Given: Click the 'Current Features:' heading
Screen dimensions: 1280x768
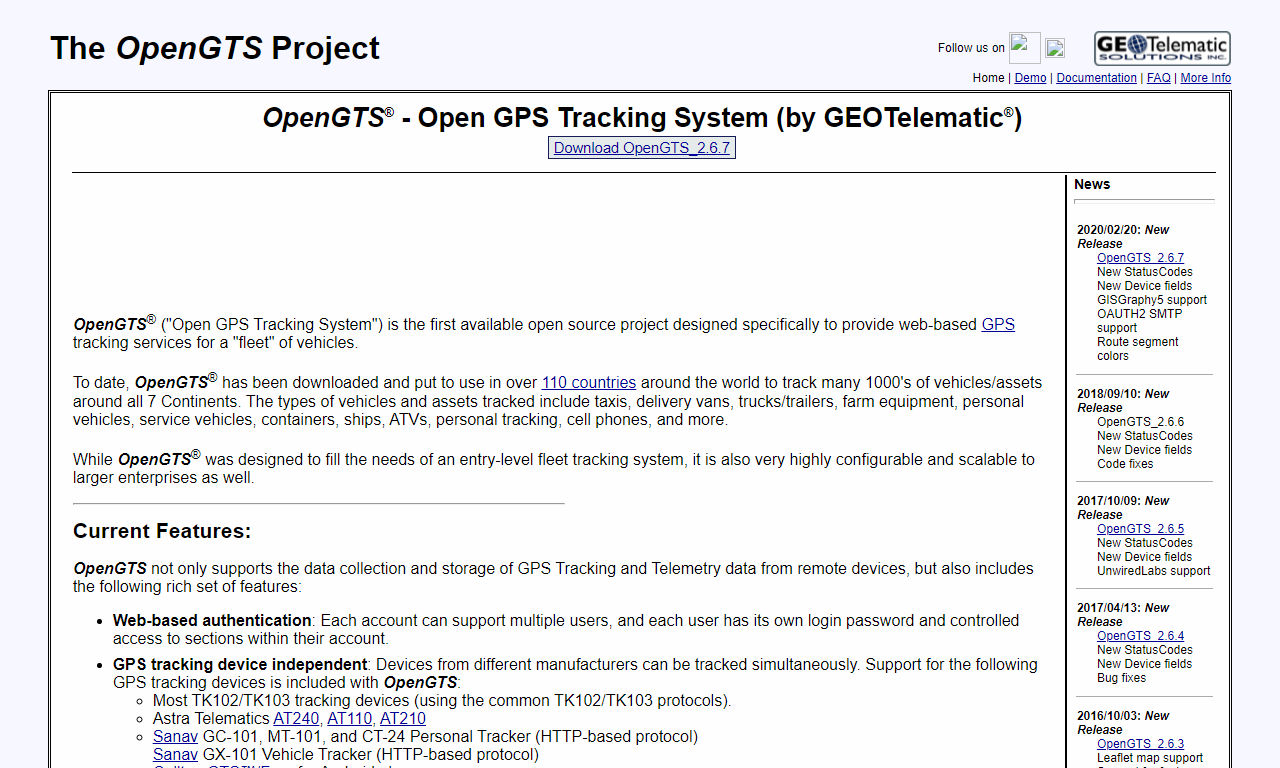Looking at the screenshot, I should click(x=162, y=531).
